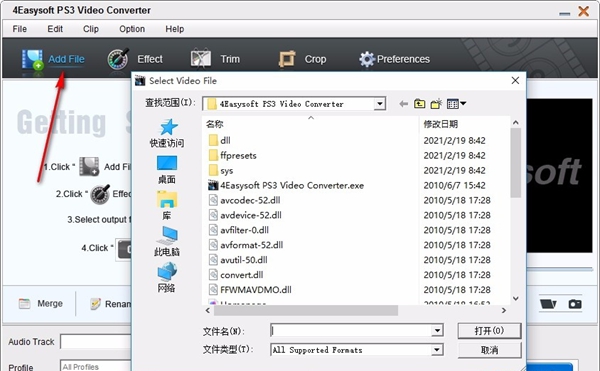Go up one folder level
Screen dimensions: 600x371
coord(419,104)
